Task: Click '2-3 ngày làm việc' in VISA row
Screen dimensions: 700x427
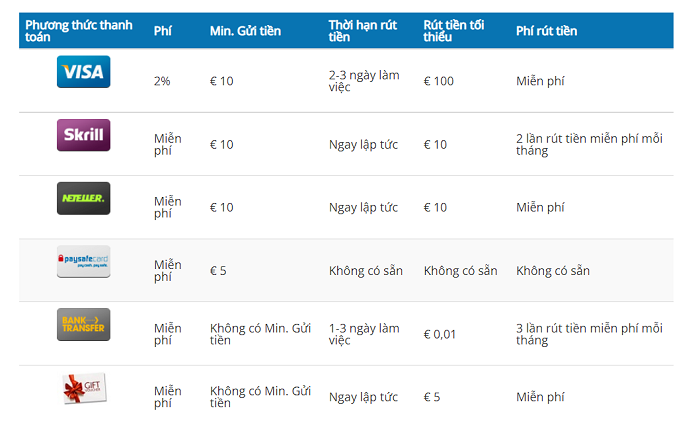Action: pos(364,81)
